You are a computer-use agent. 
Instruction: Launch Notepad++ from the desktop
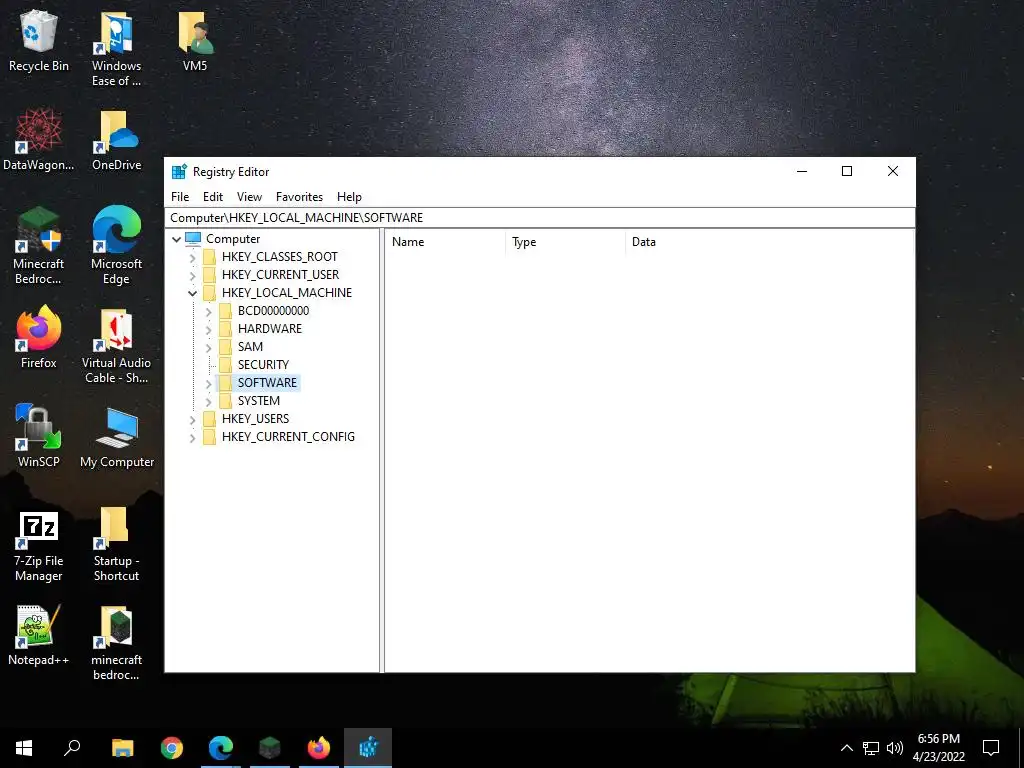pos(39,635)
